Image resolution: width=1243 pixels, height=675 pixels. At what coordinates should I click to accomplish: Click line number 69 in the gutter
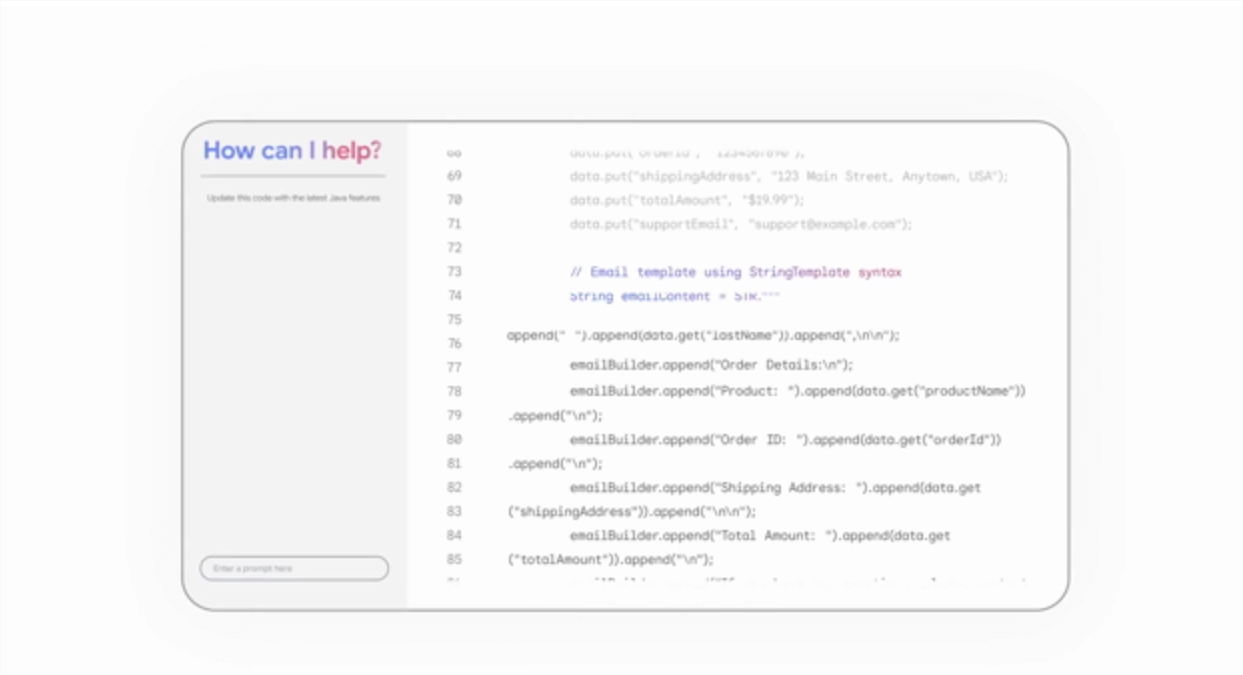click(454, 176)
